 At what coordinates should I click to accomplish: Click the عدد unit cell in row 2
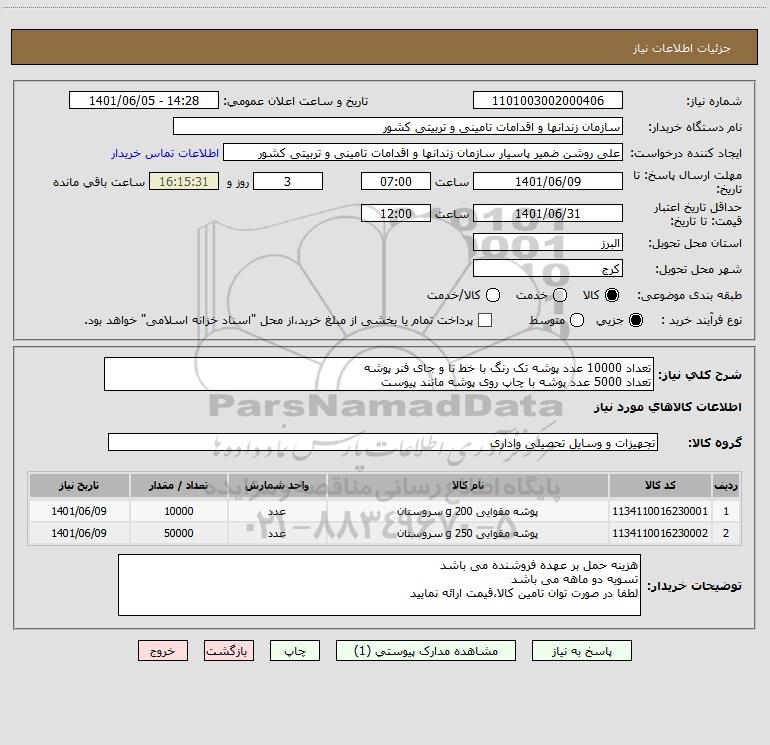click(277, 533)
